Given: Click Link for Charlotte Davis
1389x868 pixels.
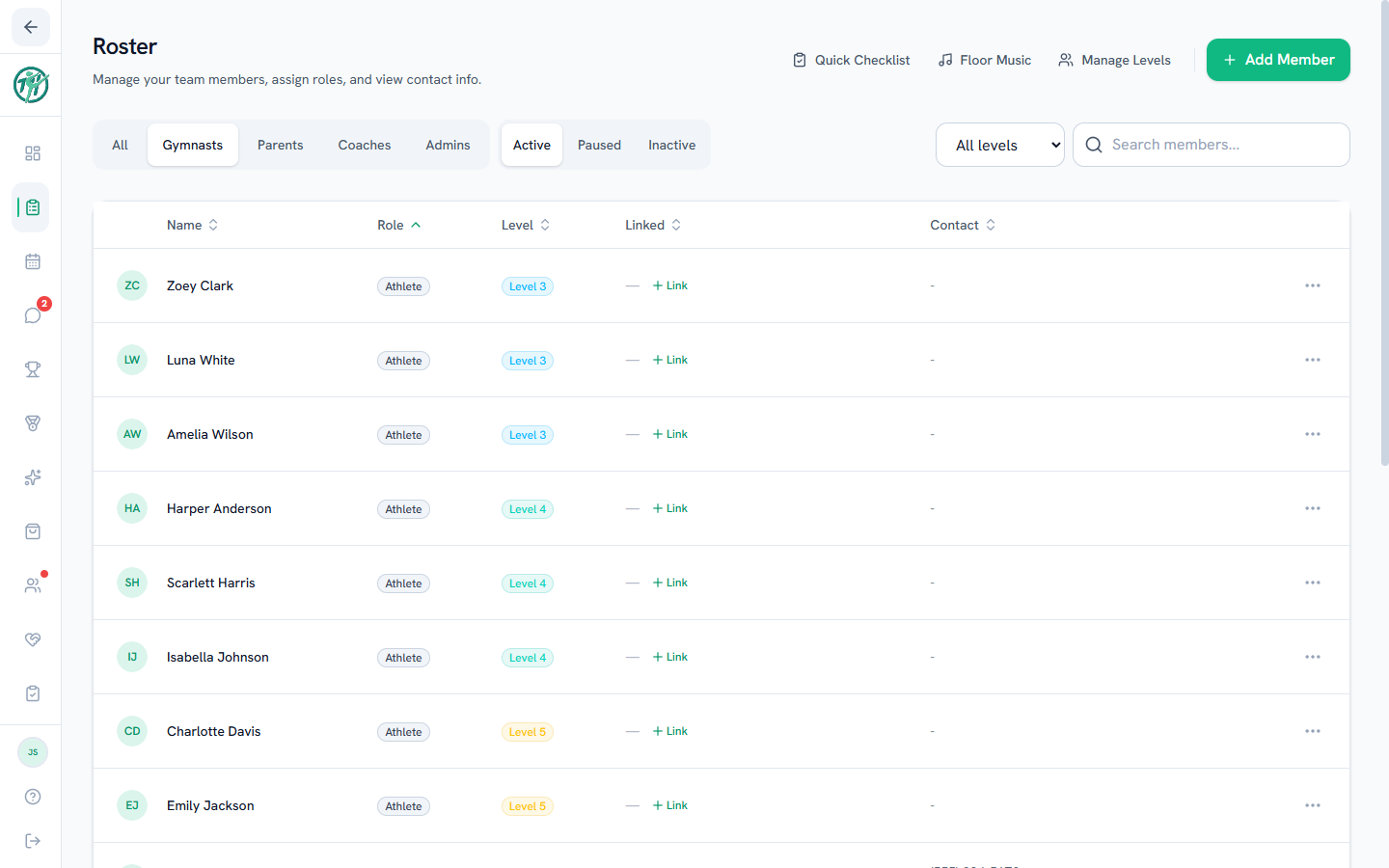Looking at the screenshot, I should [670, 731].
